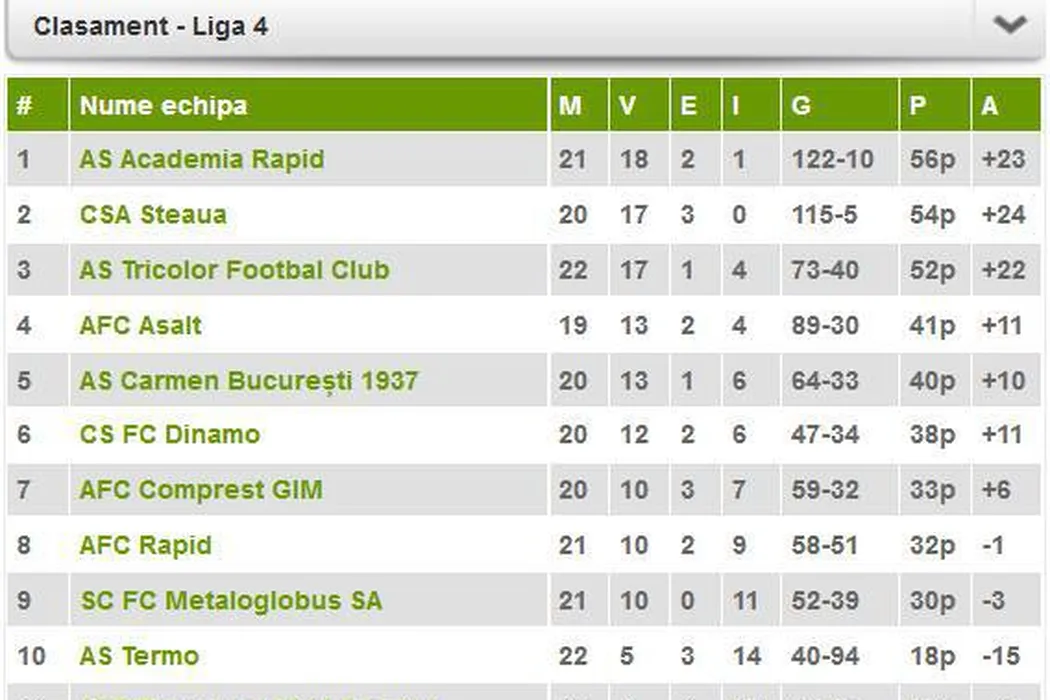Expand the Clasament - Liga 4 dropdown arrow

coord(1010,25)
